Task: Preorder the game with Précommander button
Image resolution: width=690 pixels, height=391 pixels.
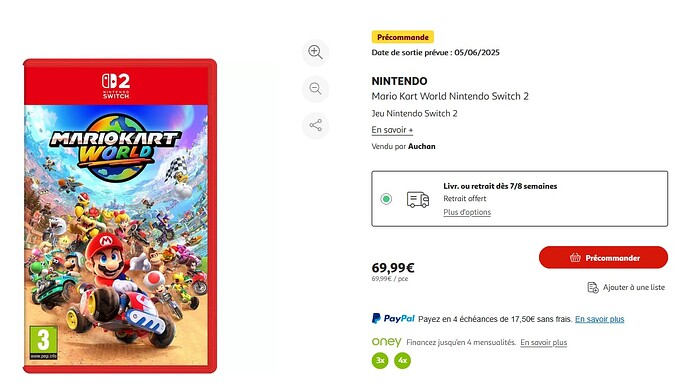Action: [603, 258]
